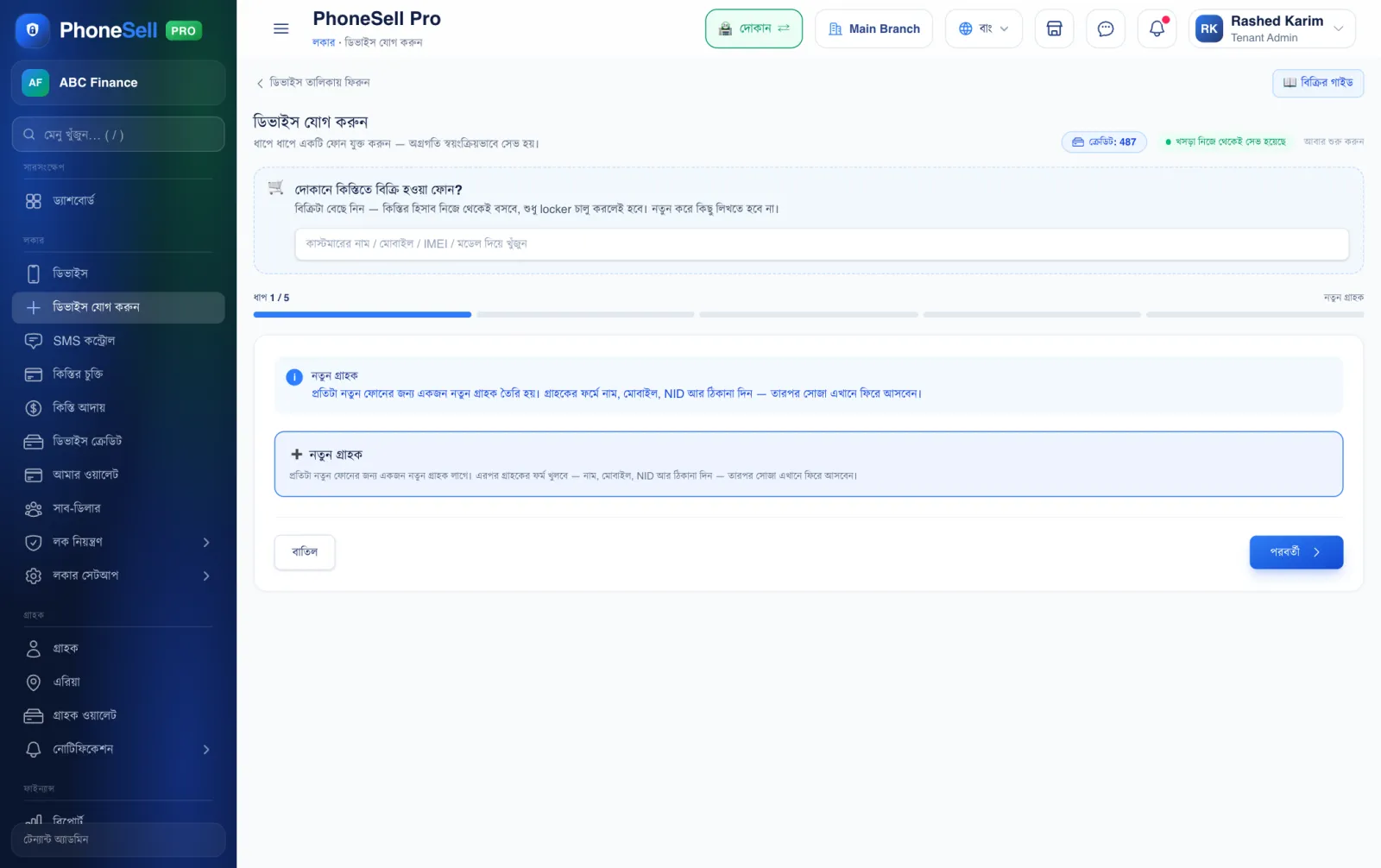Go back via ডিভাইস তালিকায় ফিরুন link
The width and height of the screenshot is (1381, 868).
pyautogui.click(x=312, y=83)
